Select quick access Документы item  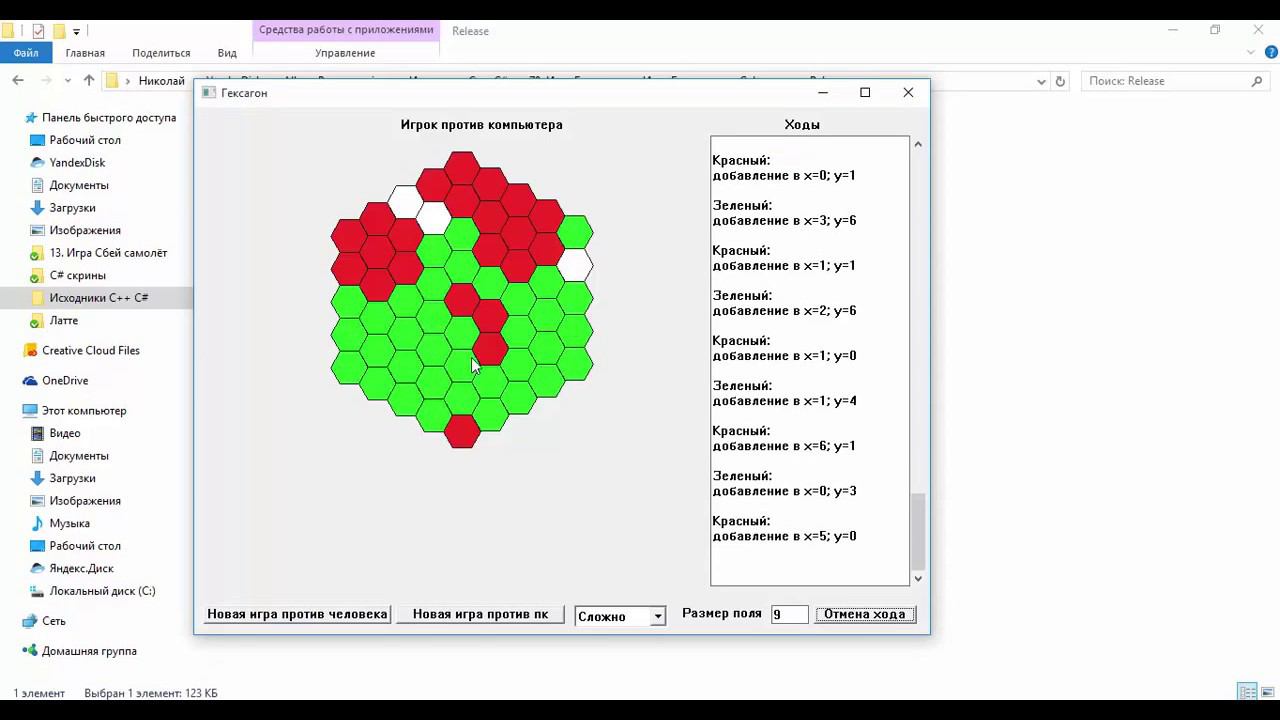coord(79,185)
